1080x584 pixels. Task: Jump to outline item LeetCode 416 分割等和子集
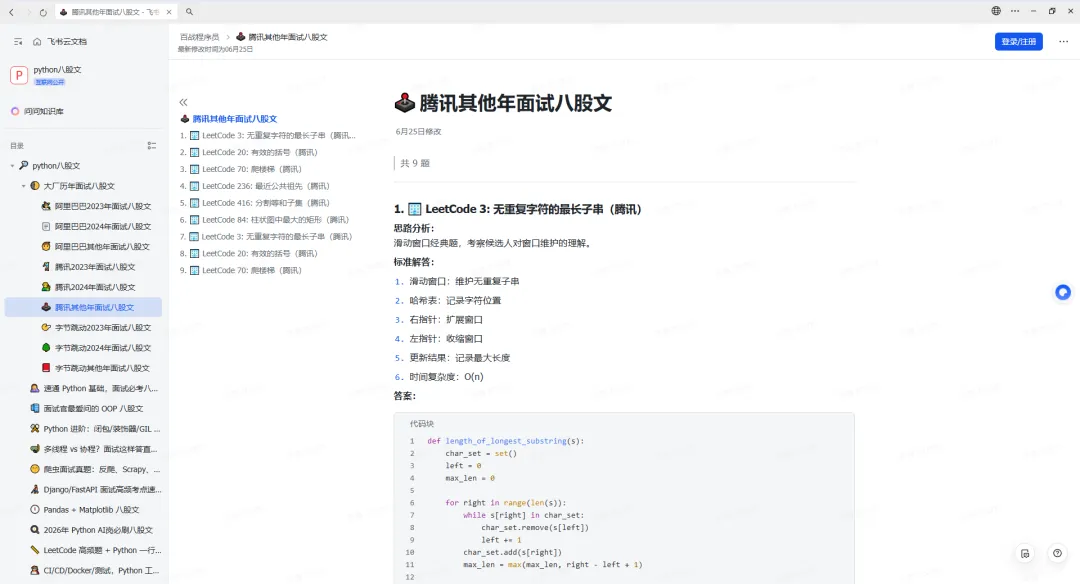coord(266,203)
